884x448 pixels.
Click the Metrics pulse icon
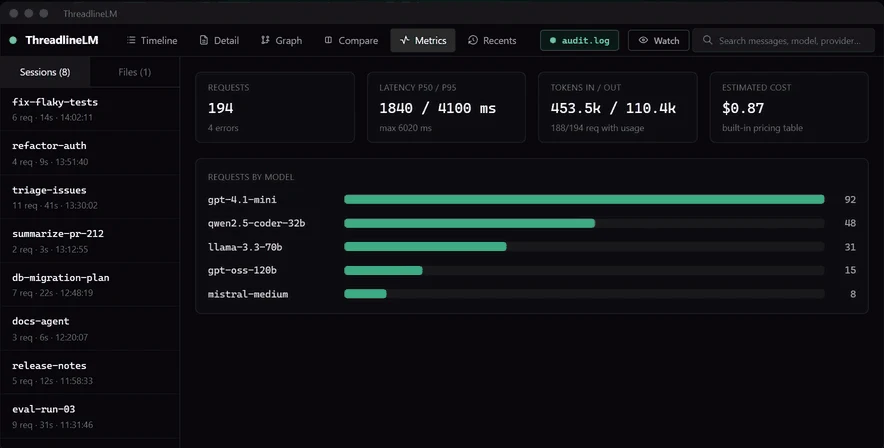404,41
